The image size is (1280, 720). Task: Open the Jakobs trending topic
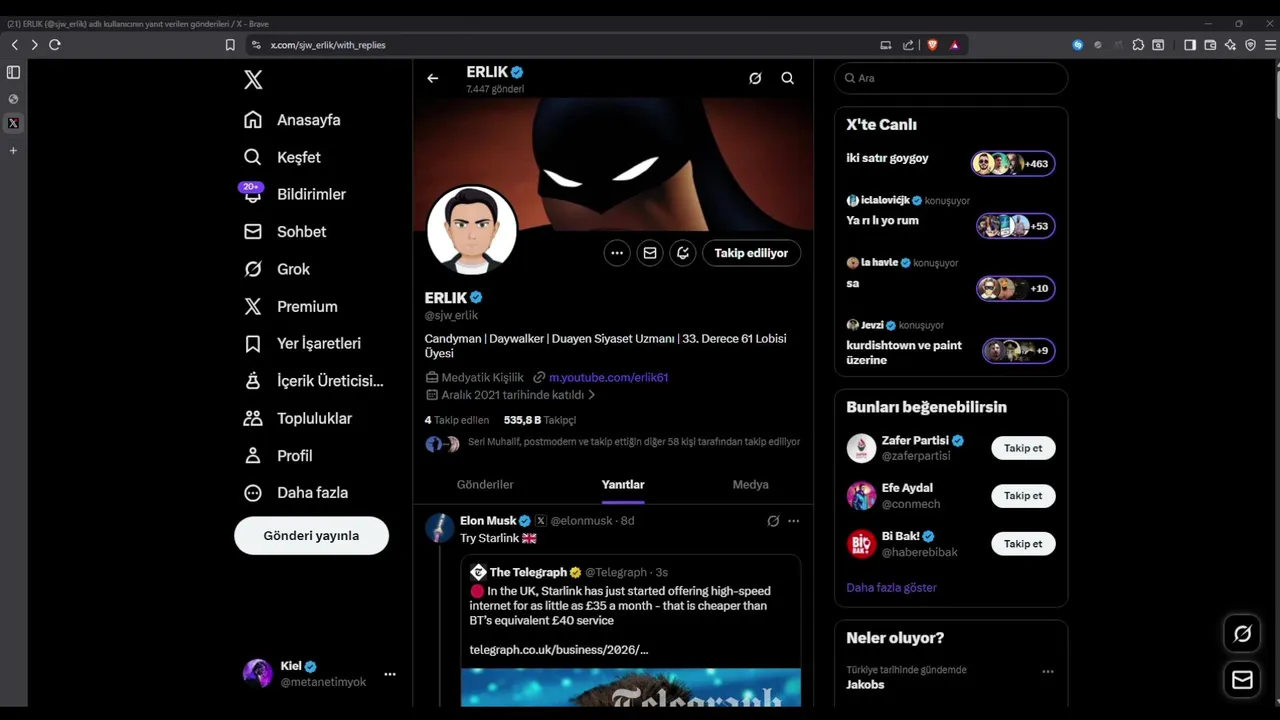tap(865, 685)
